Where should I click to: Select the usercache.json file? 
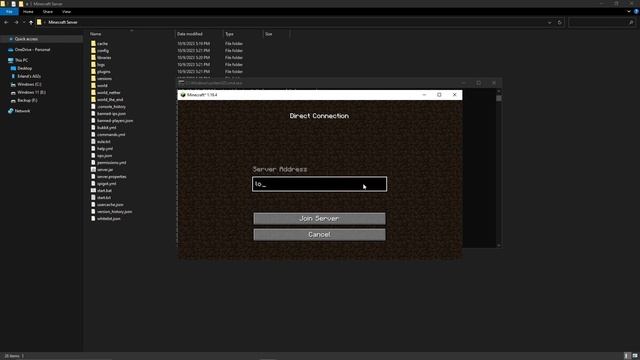point(110,205)
